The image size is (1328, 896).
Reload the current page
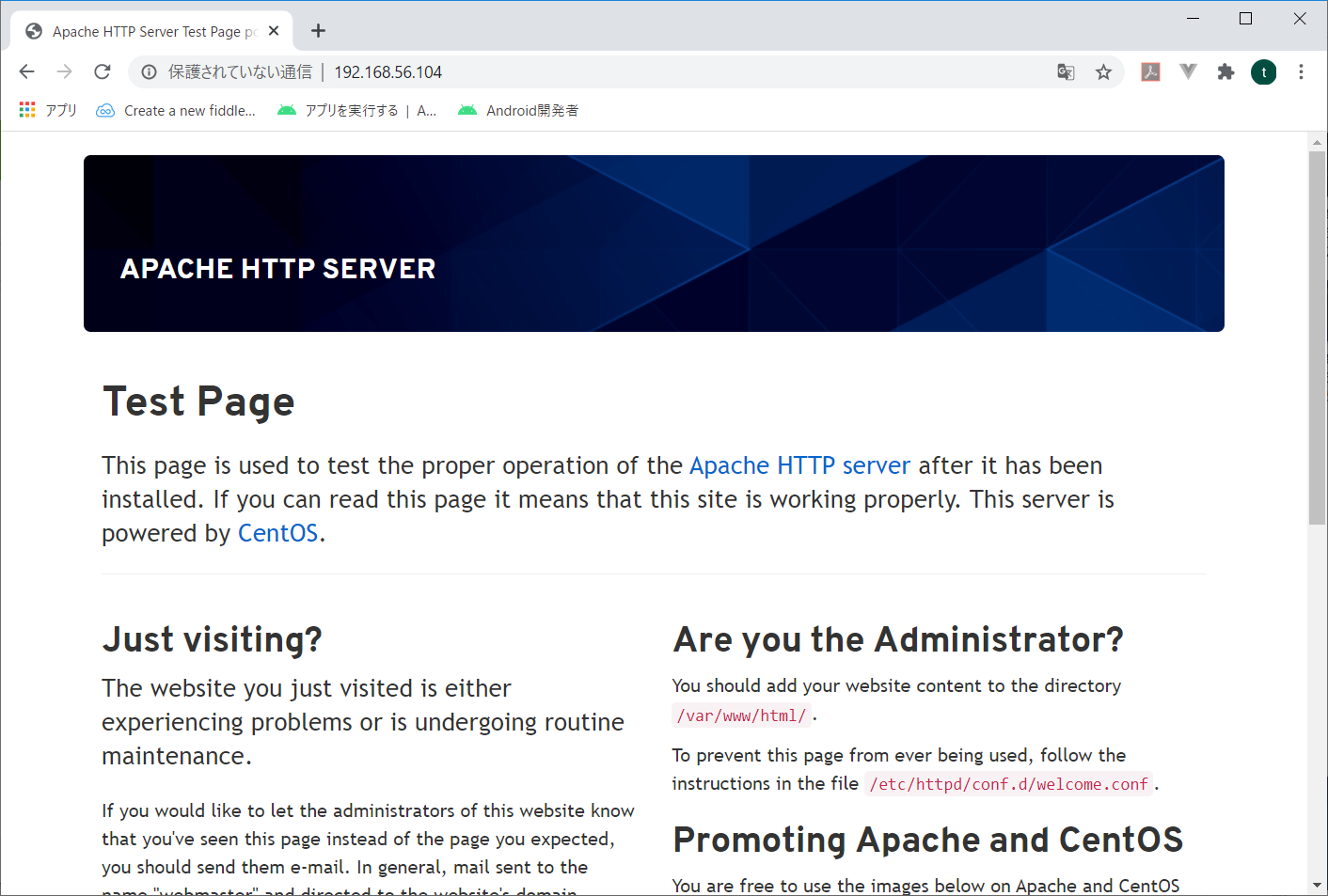(x=103, y=71)
